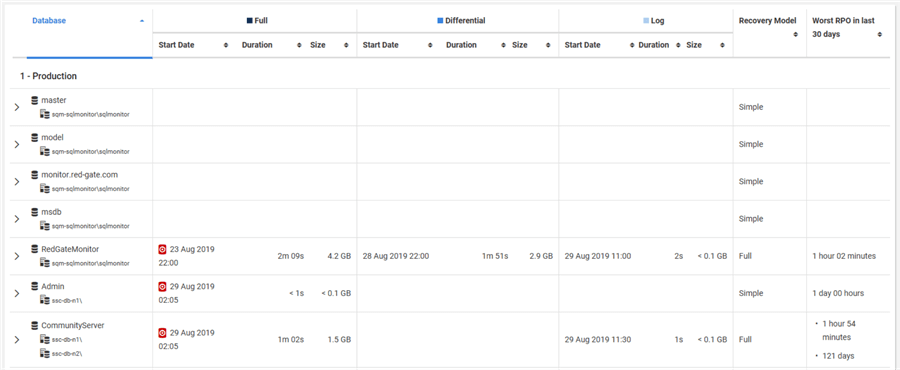Click the 28 Aug 2019 22:00 differential date
900x370 pixels.
[396, 256]
